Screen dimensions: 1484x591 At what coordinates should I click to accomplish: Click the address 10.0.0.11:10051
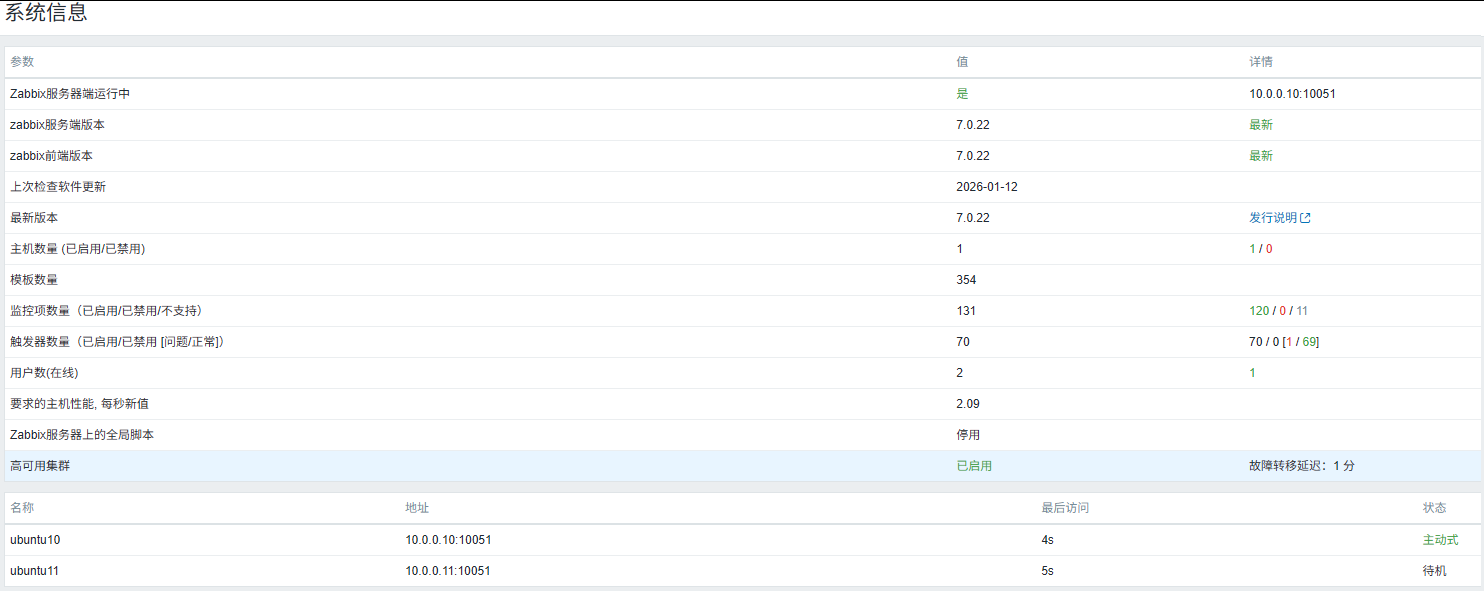click(448, 571)
